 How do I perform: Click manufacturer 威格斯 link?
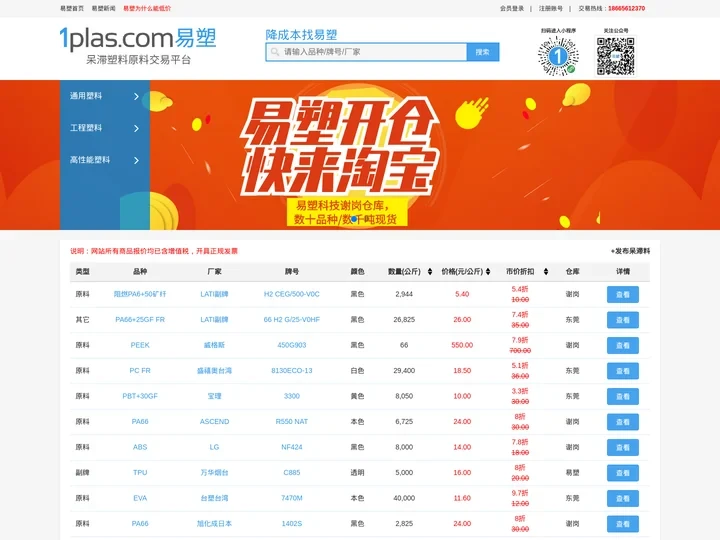click(x=214, y=345)
